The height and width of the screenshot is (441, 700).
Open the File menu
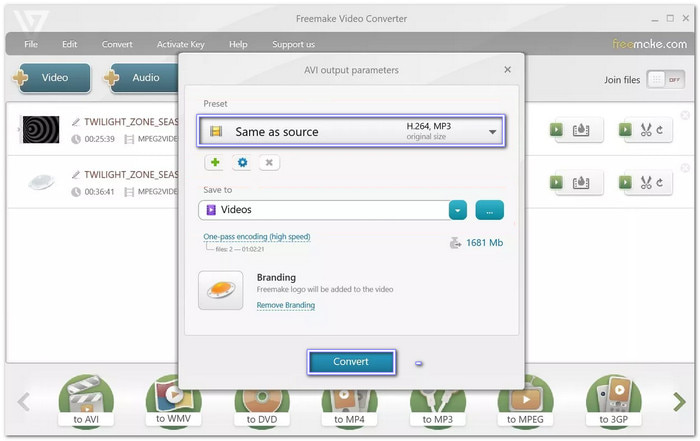31,44
